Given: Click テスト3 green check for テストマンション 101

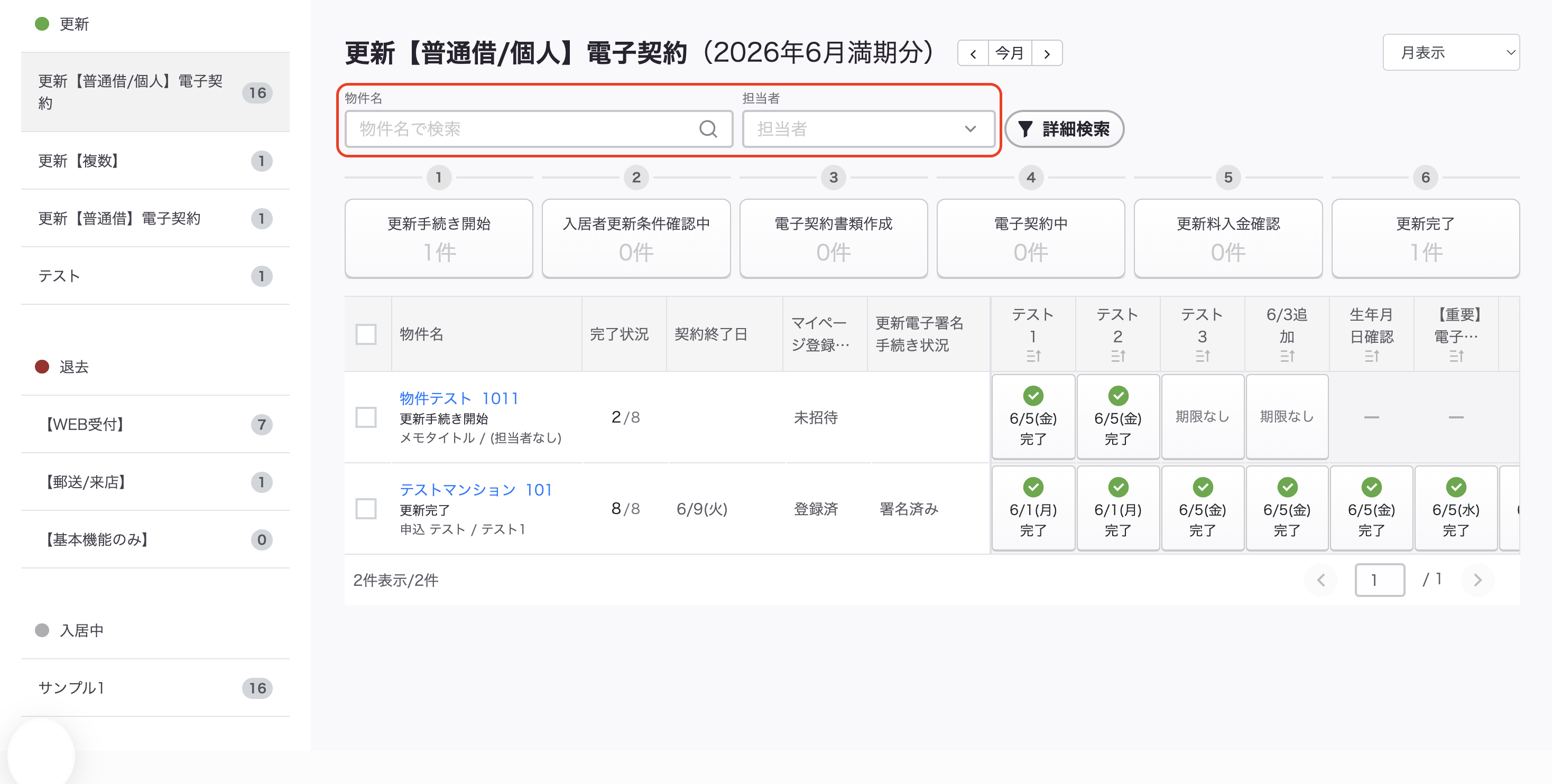Looking at the screenshot, I should tap(1203, 487).
